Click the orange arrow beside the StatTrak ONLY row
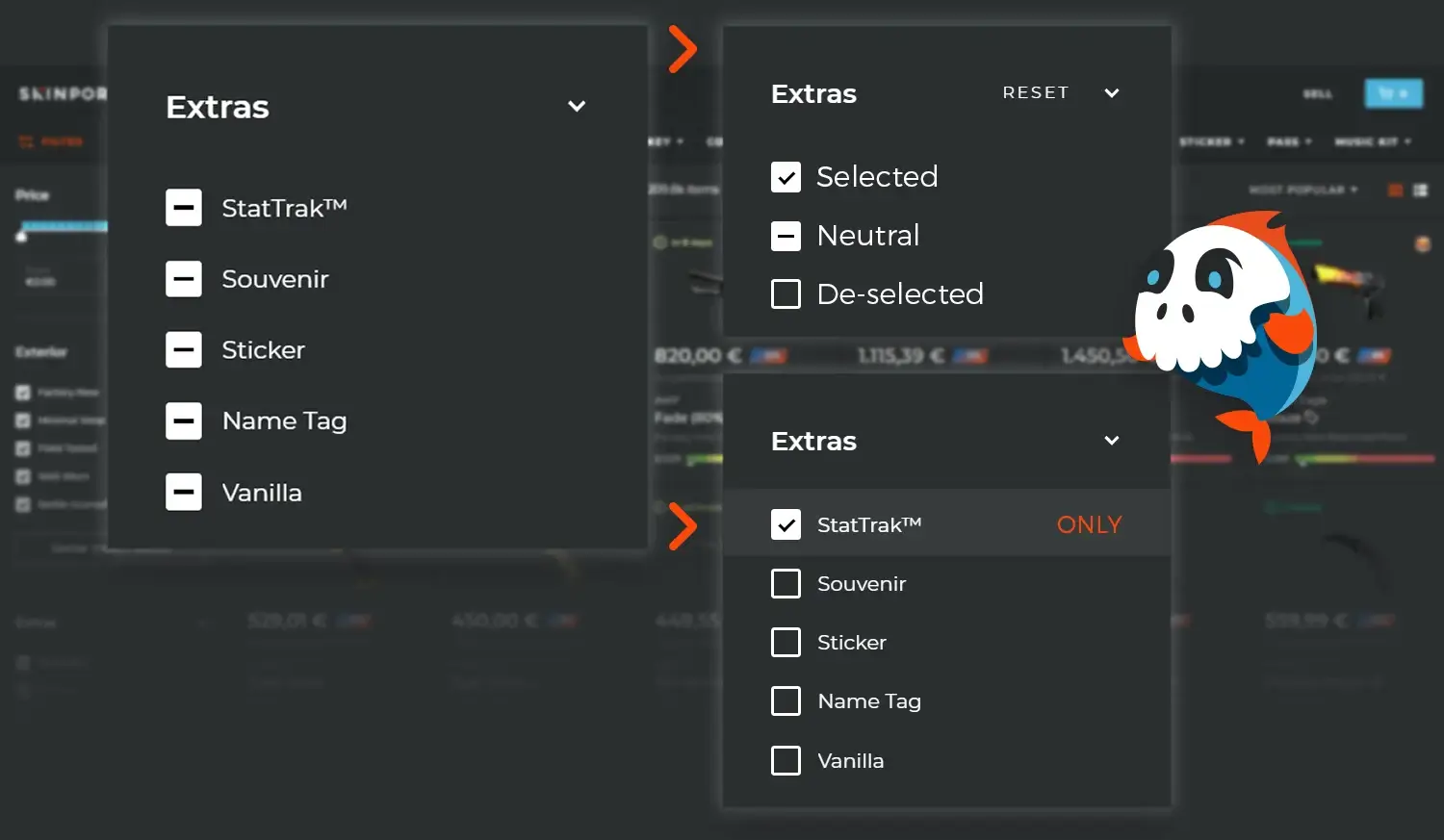This screenshot has height=840, width=1444. pos(683,526)
